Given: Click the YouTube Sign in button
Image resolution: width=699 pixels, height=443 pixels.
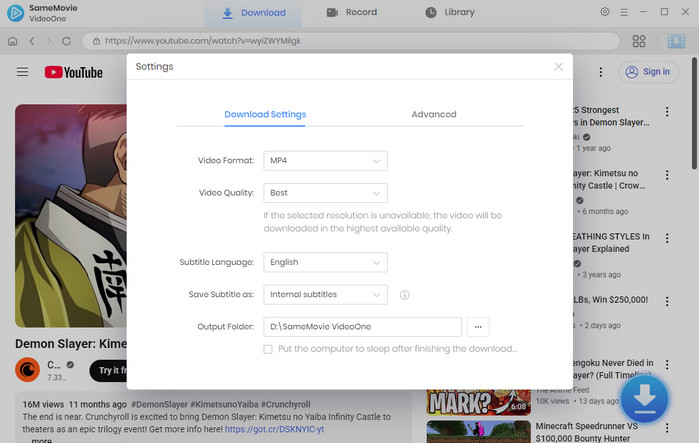Looking at the screenshot, I should (649, 72).
